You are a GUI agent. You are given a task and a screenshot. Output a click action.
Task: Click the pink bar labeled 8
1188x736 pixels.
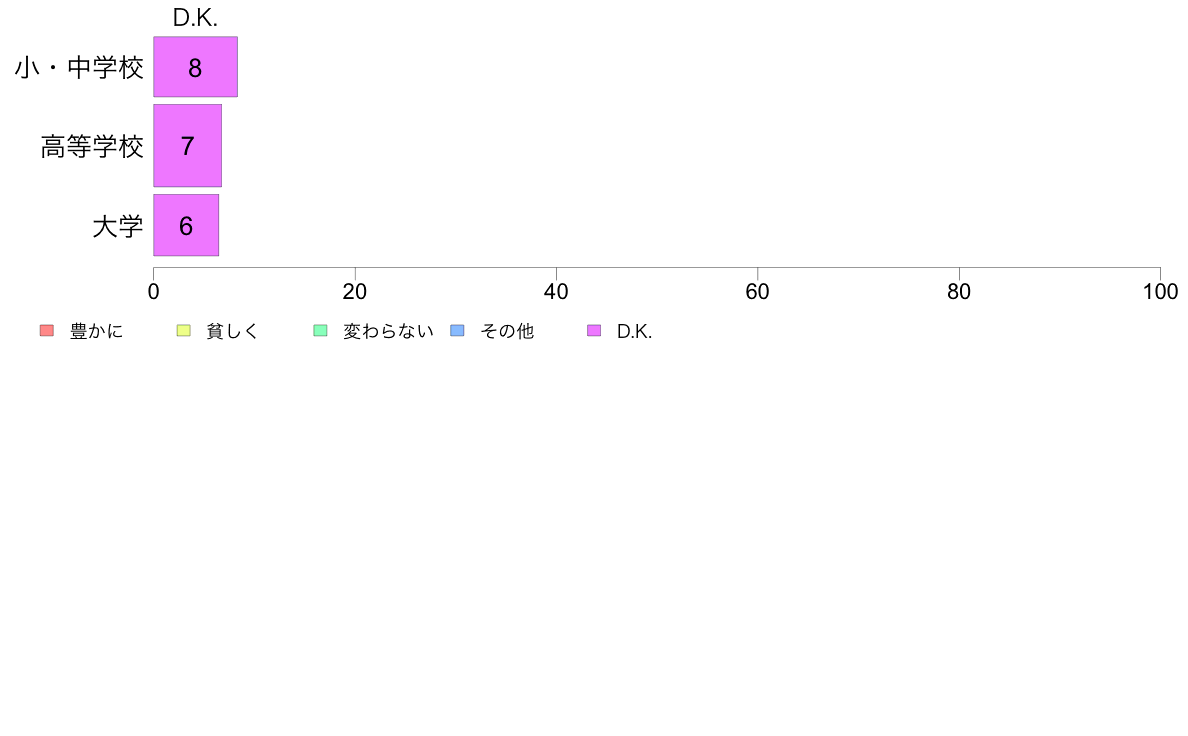[x=195, y=67]
